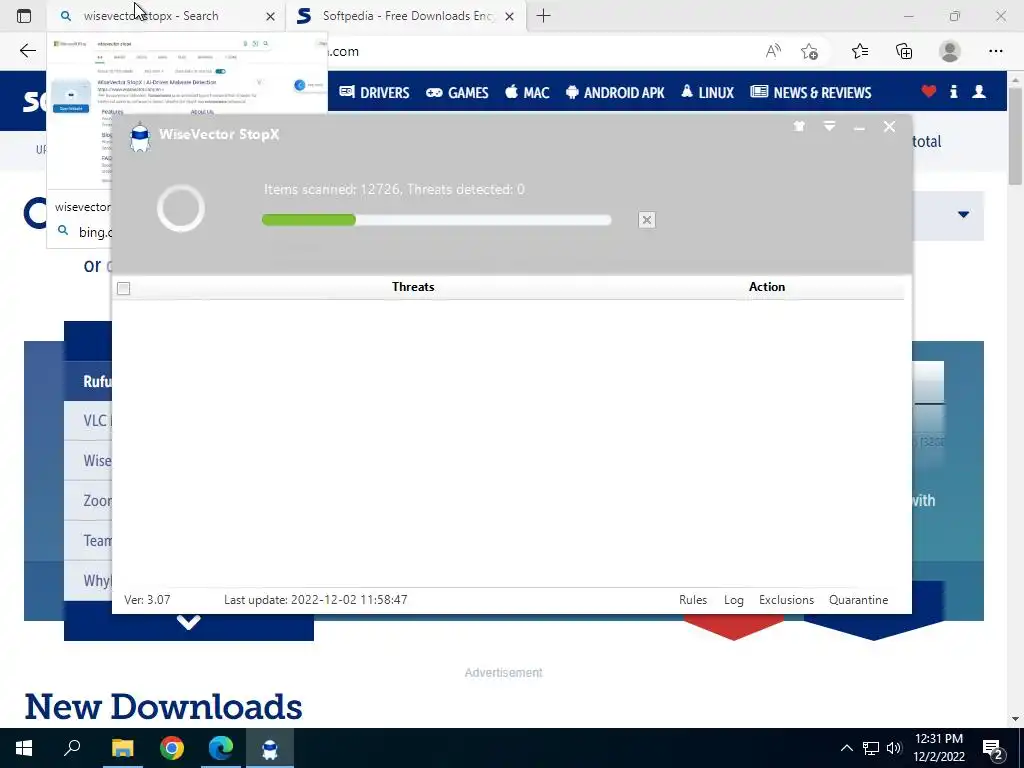Click the red heart icon on Softpedia
Screen dimensions: 1024x768
(x=929, y=91)
